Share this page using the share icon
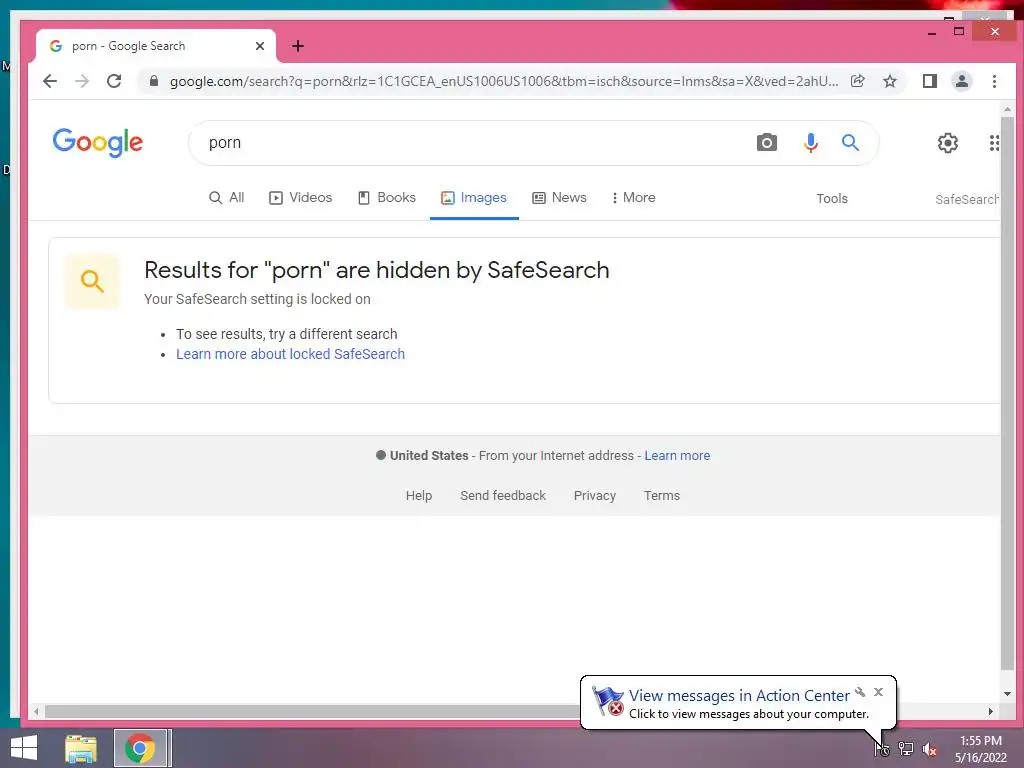1024x768 pixels. click(857, 81)
